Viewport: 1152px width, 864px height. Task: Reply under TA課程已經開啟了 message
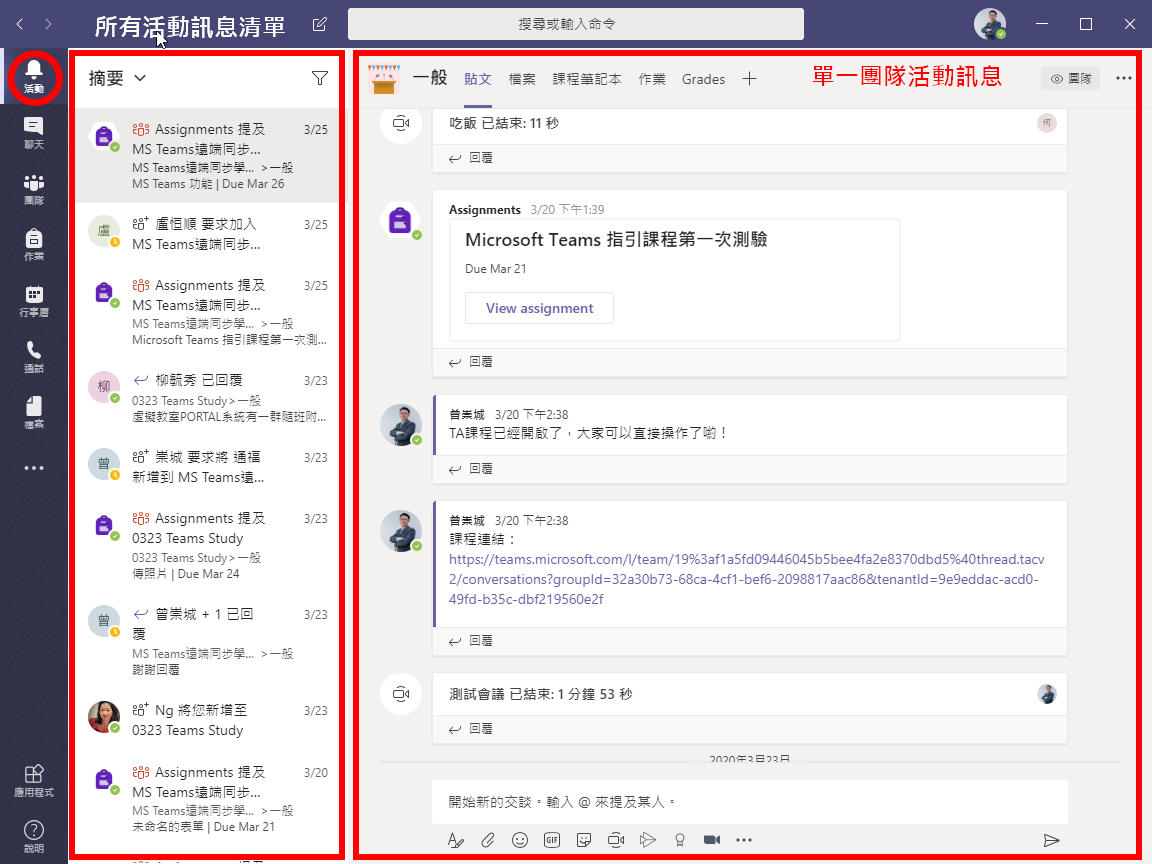coord(470,469)
